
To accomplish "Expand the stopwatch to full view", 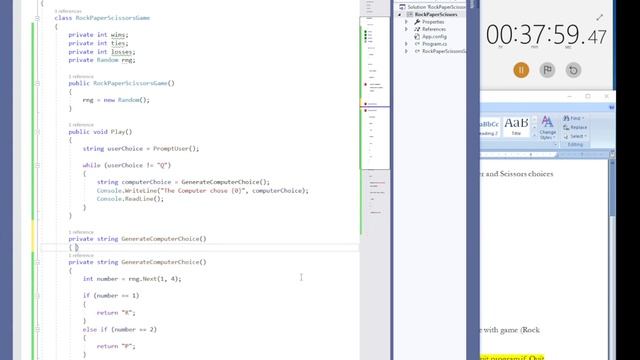I will [x=600, y=17].
